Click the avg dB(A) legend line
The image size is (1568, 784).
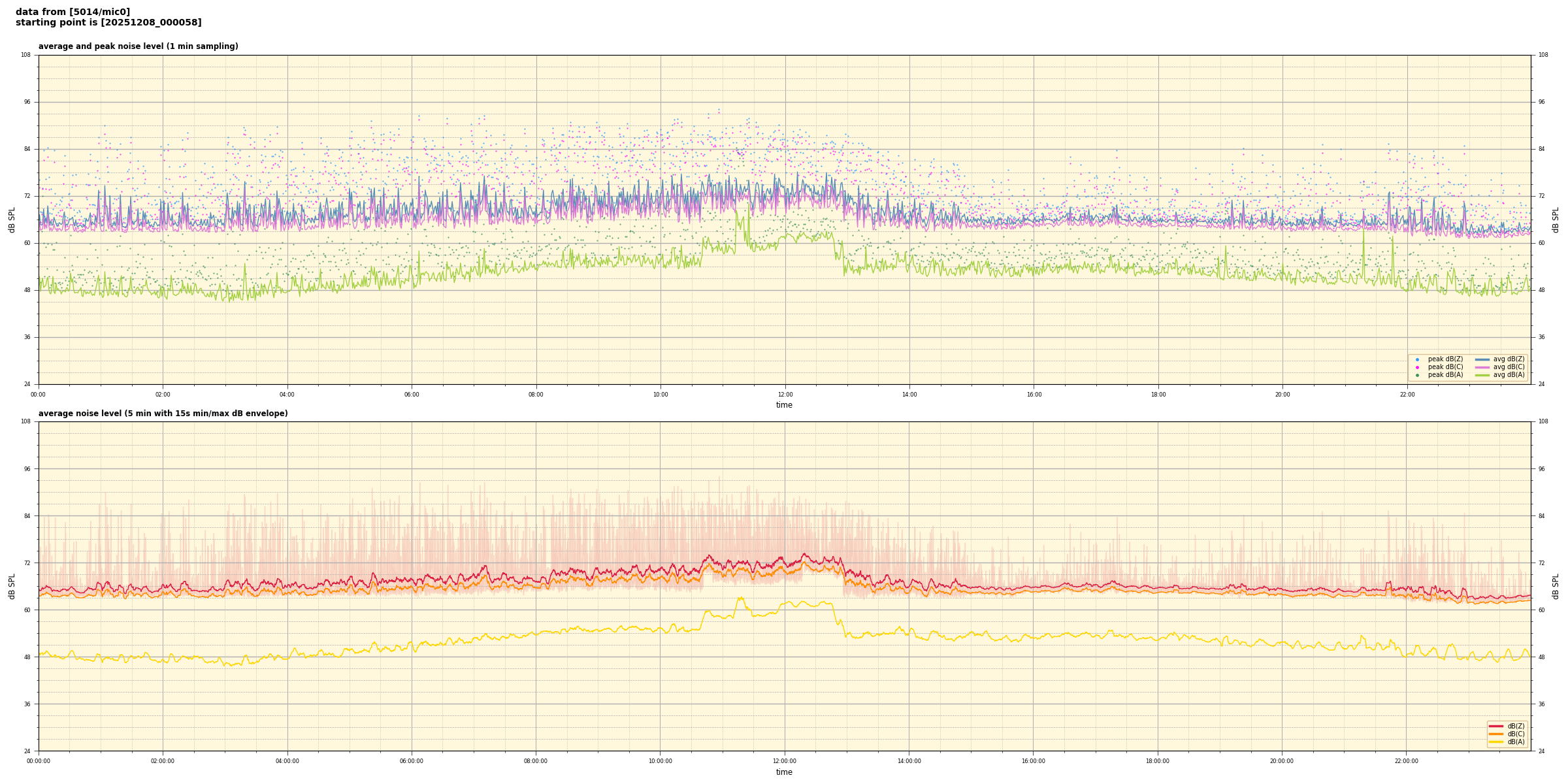(x=1482, y=375)
